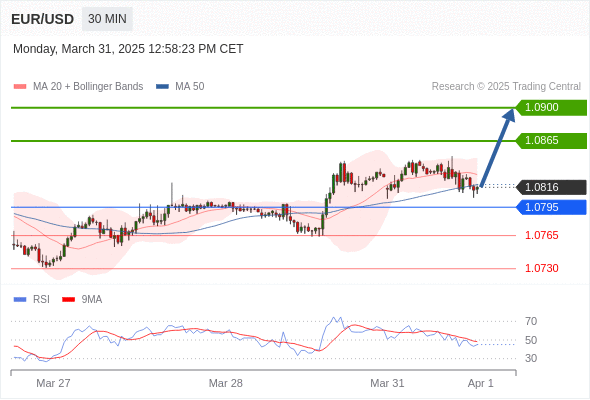Click the EUR/USD symbol title
The image size is (590, 400).
(x=43, y=19)
